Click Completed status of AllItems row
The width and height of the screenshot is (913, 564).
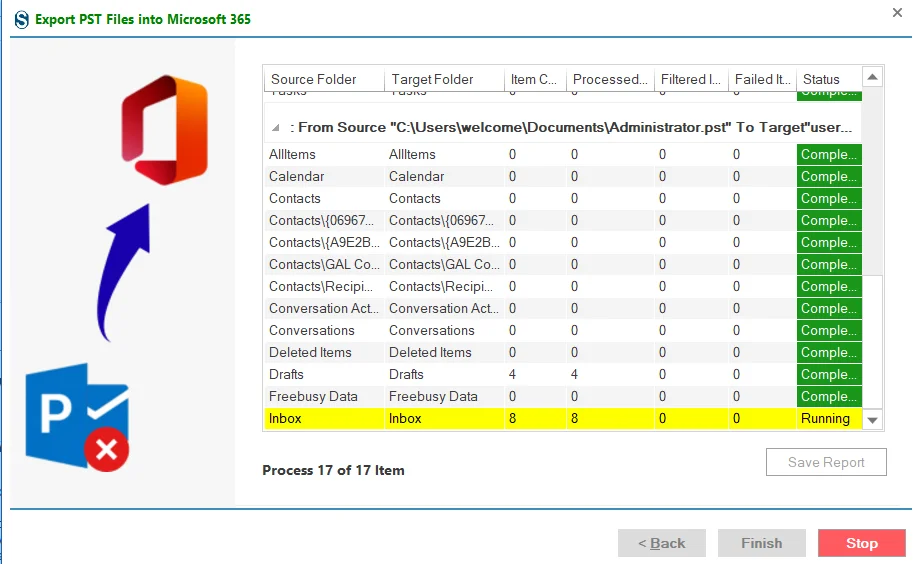point(829,154)
